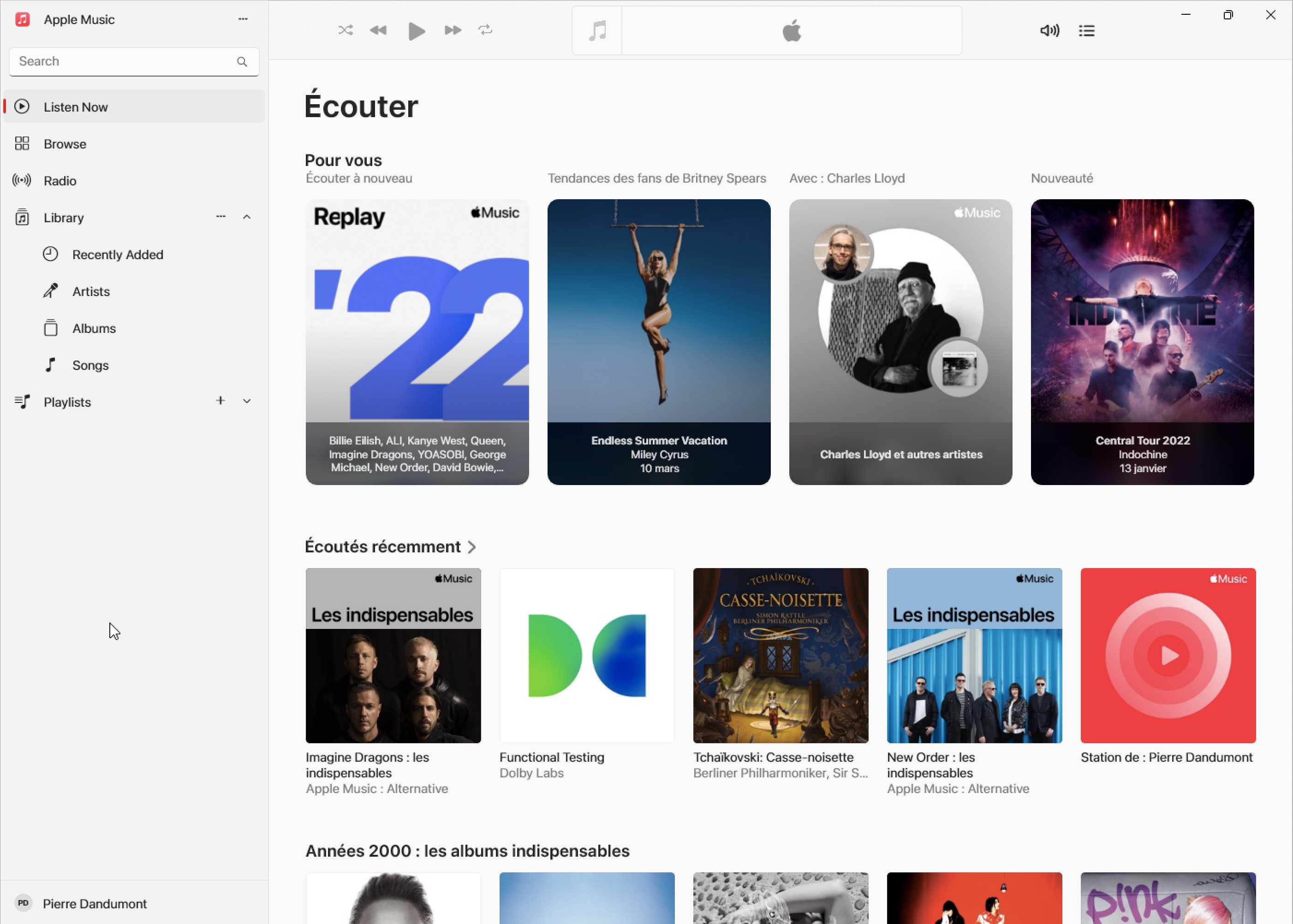Click Apple Music : Alternative under Imagine Dragons
This screenshot has height=924, width=1293.
point(377,788)
